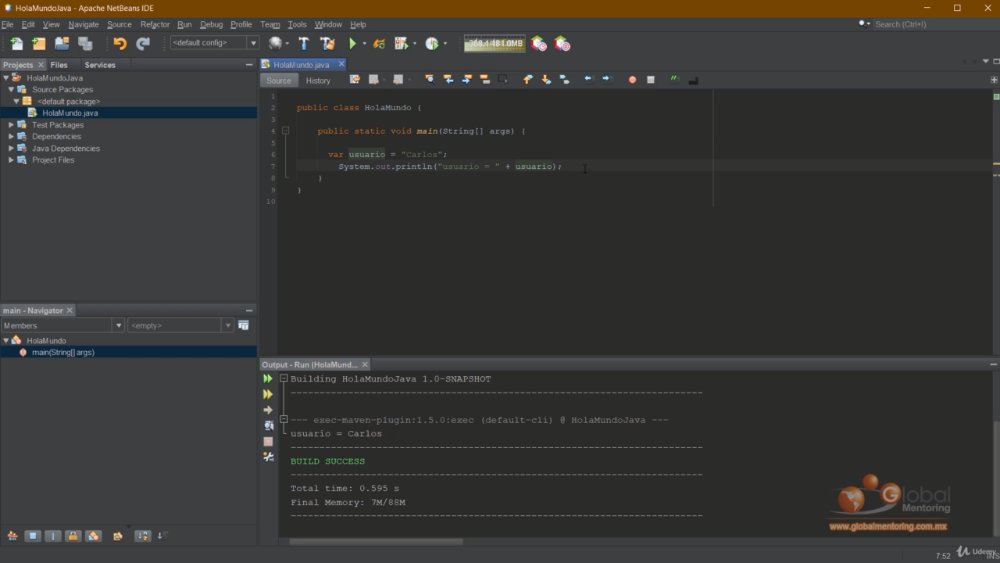Toggle the Source view button
The image size is (1000, 563).
(279, 80)
